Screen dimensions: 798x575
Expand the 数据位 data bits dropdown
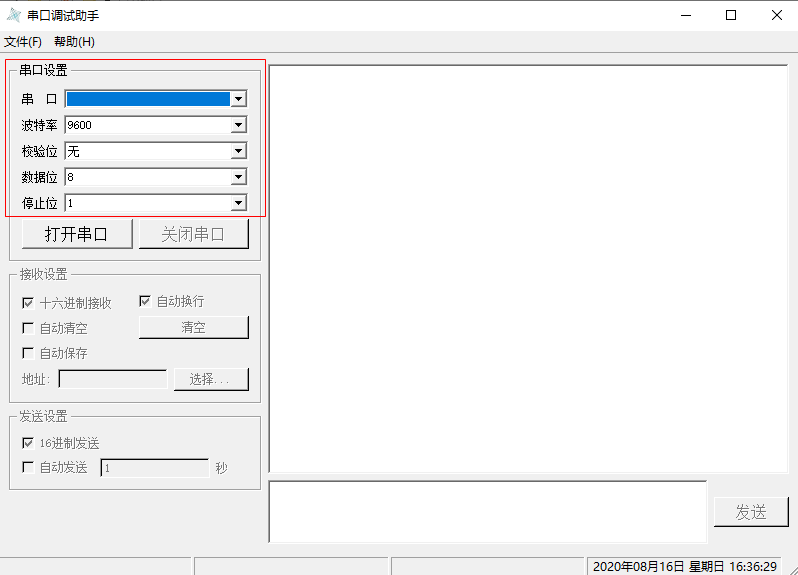click(x=238, y=177)
